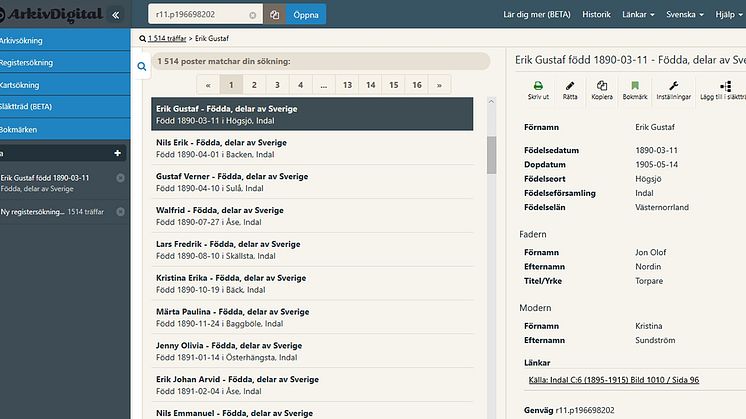Image resolution: width=746 pixels, height=419 pixels.
Task: Select the Kristina Erika result
Action: [312, 283]
